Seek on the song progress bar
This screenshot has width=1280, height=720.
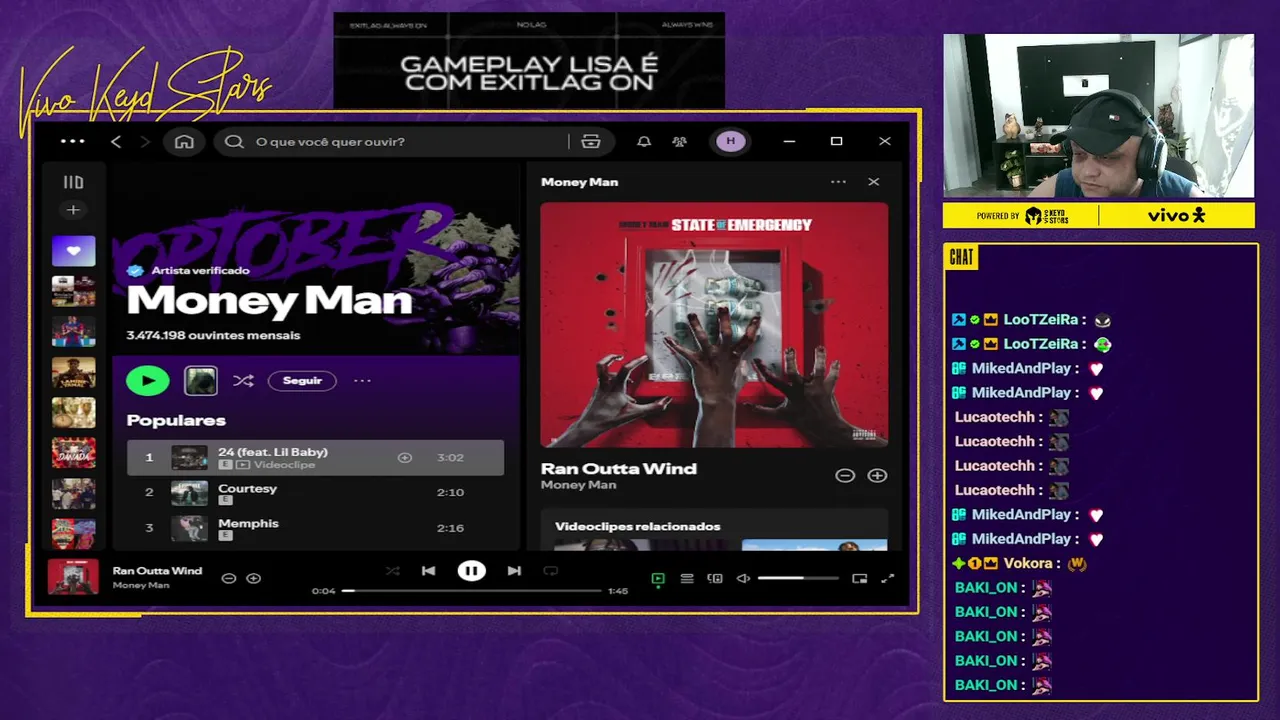click(472, 591)
